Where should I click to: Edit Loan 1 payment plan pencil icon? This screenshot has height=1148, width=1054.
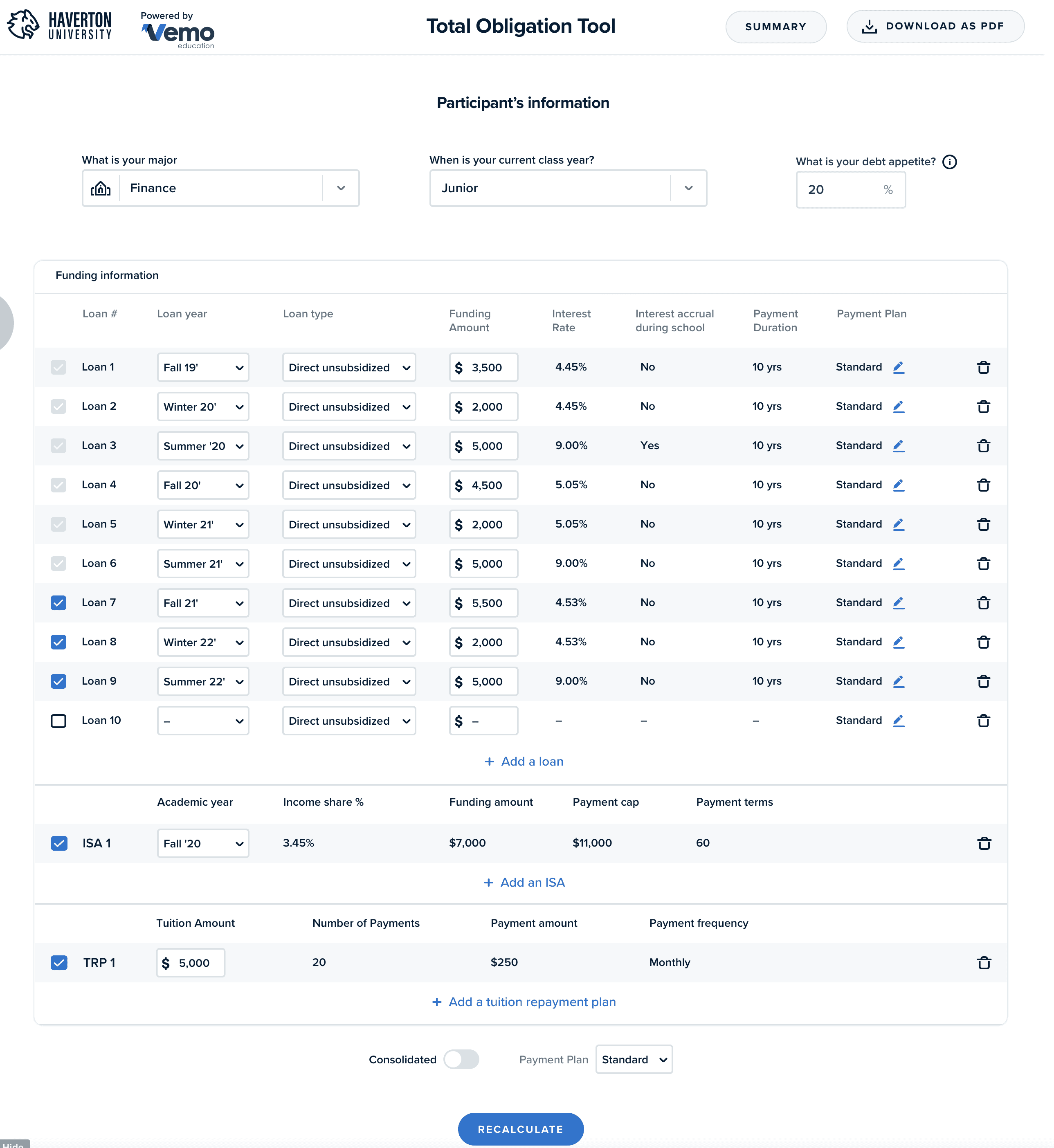pyautogui.click(x=907, y=371)
